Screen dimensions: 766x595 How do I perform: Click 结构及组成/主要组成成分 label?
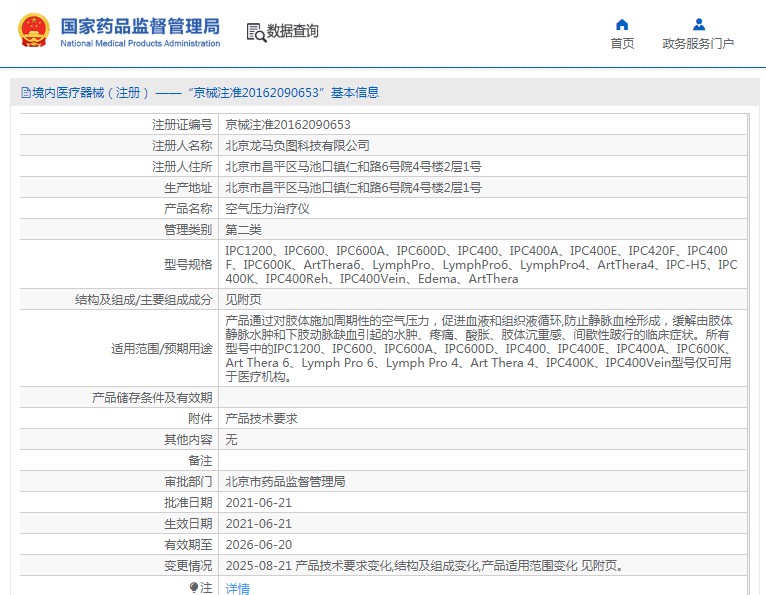tap(143, 299)
